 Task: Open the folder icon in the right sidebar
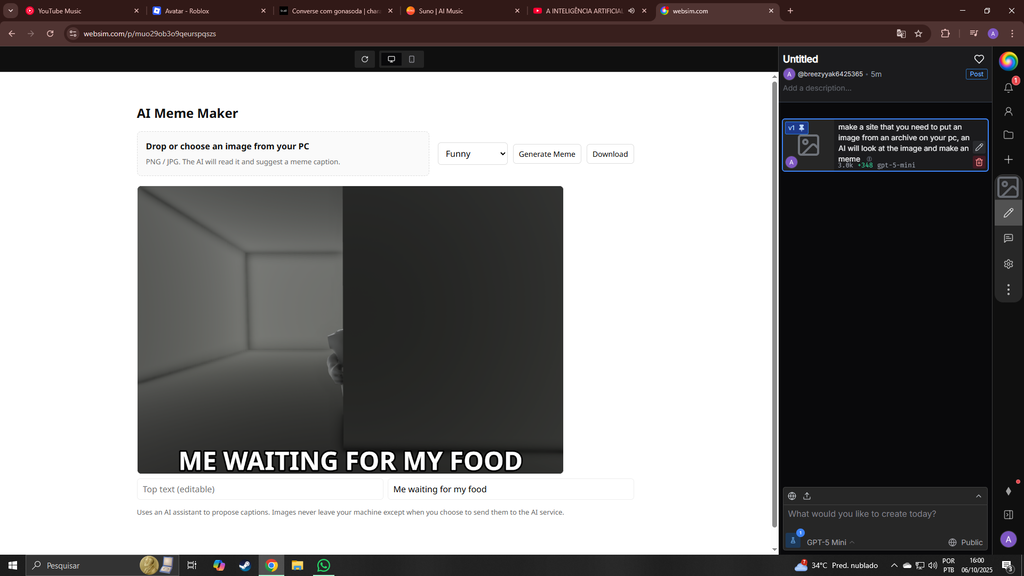[1008, 135]
